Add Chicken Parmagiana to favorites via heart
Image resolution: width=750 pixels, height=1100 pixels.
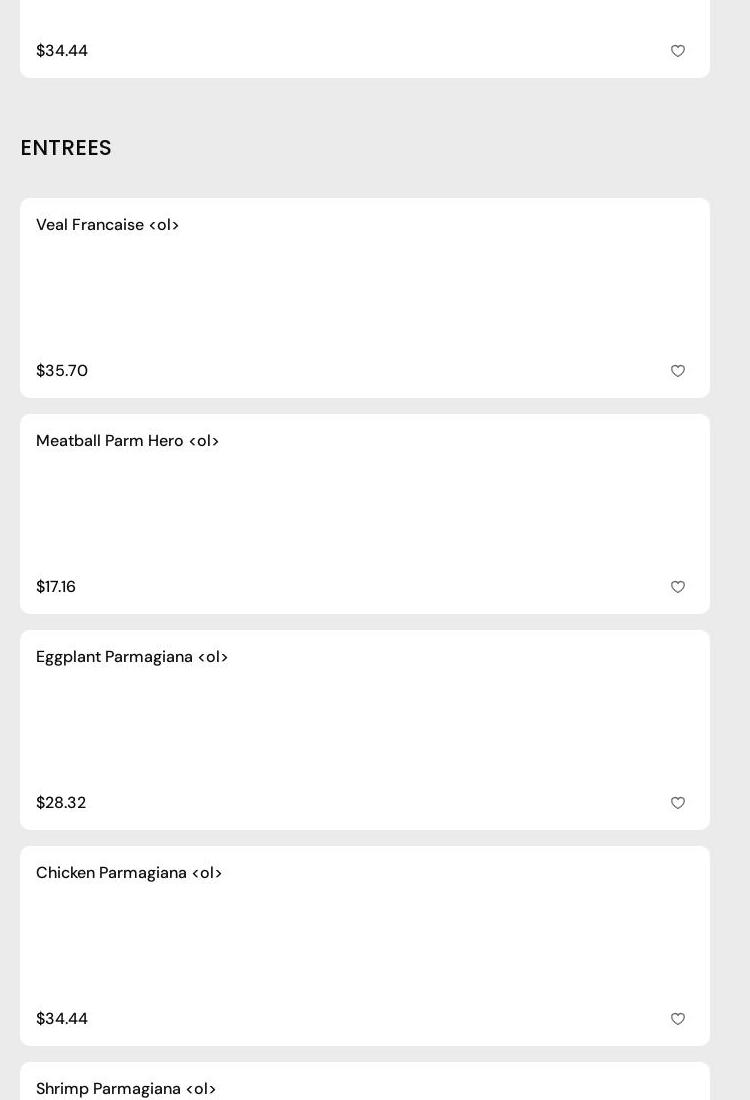click(x=678, y=1019)
